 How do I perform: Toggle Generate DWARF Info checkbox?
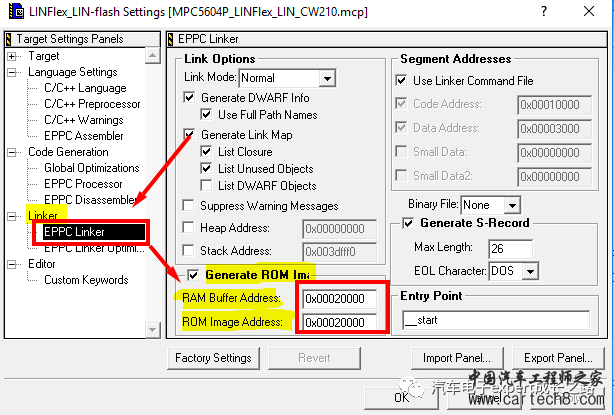(x=189, y=97)
